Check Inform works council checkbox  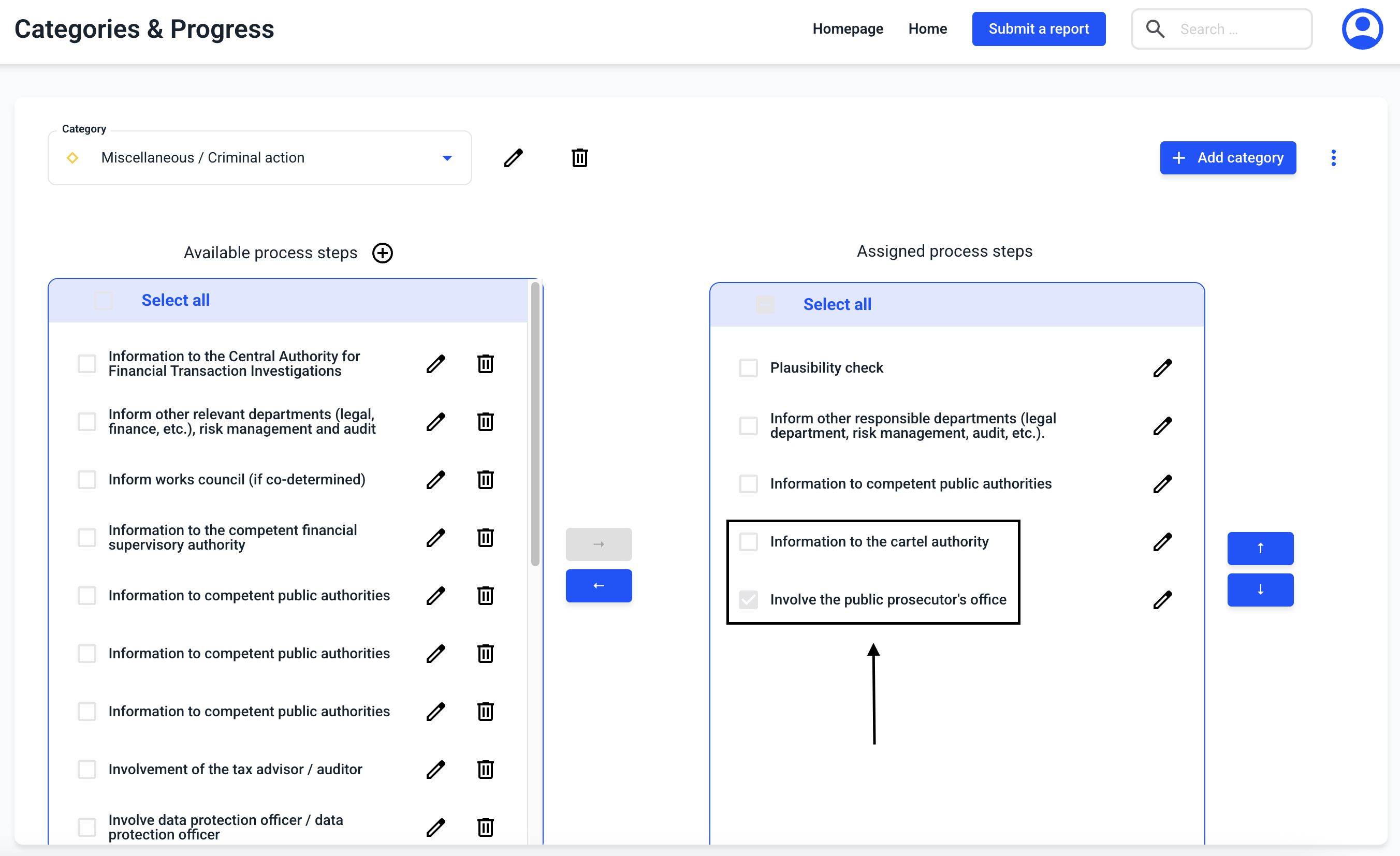[x=87, y=479]
